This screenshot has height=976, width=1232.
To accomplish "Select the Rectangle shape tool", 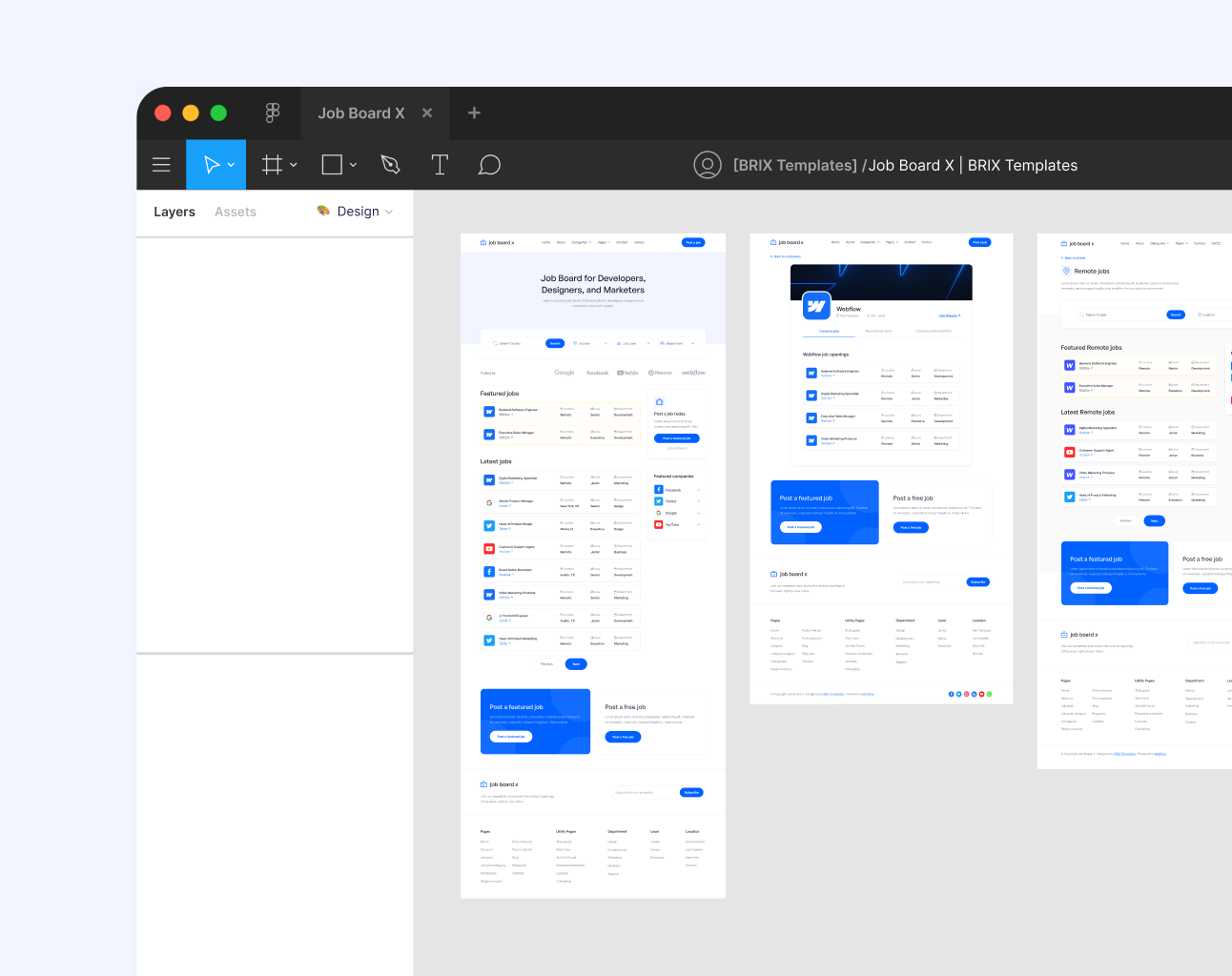I will 332,164.
